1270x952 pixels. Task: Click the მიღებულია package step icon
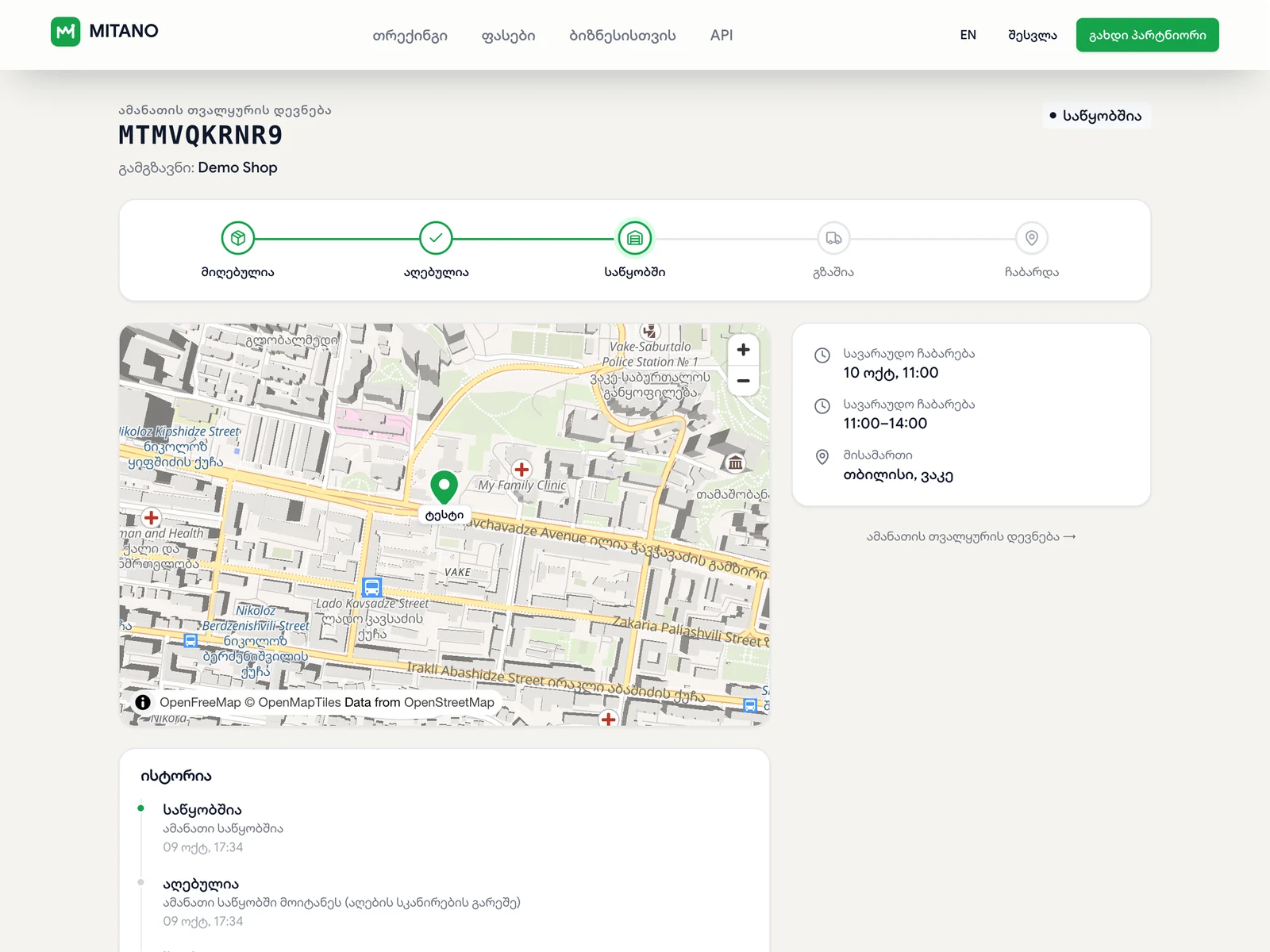coord(238,238)
